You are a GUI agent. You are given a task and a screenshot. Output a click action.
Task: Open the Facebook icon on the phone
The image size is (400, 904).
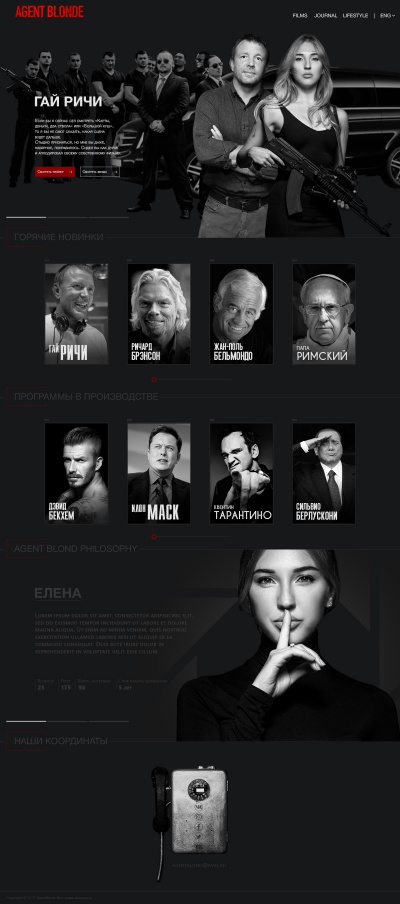[x=199, y=827]
